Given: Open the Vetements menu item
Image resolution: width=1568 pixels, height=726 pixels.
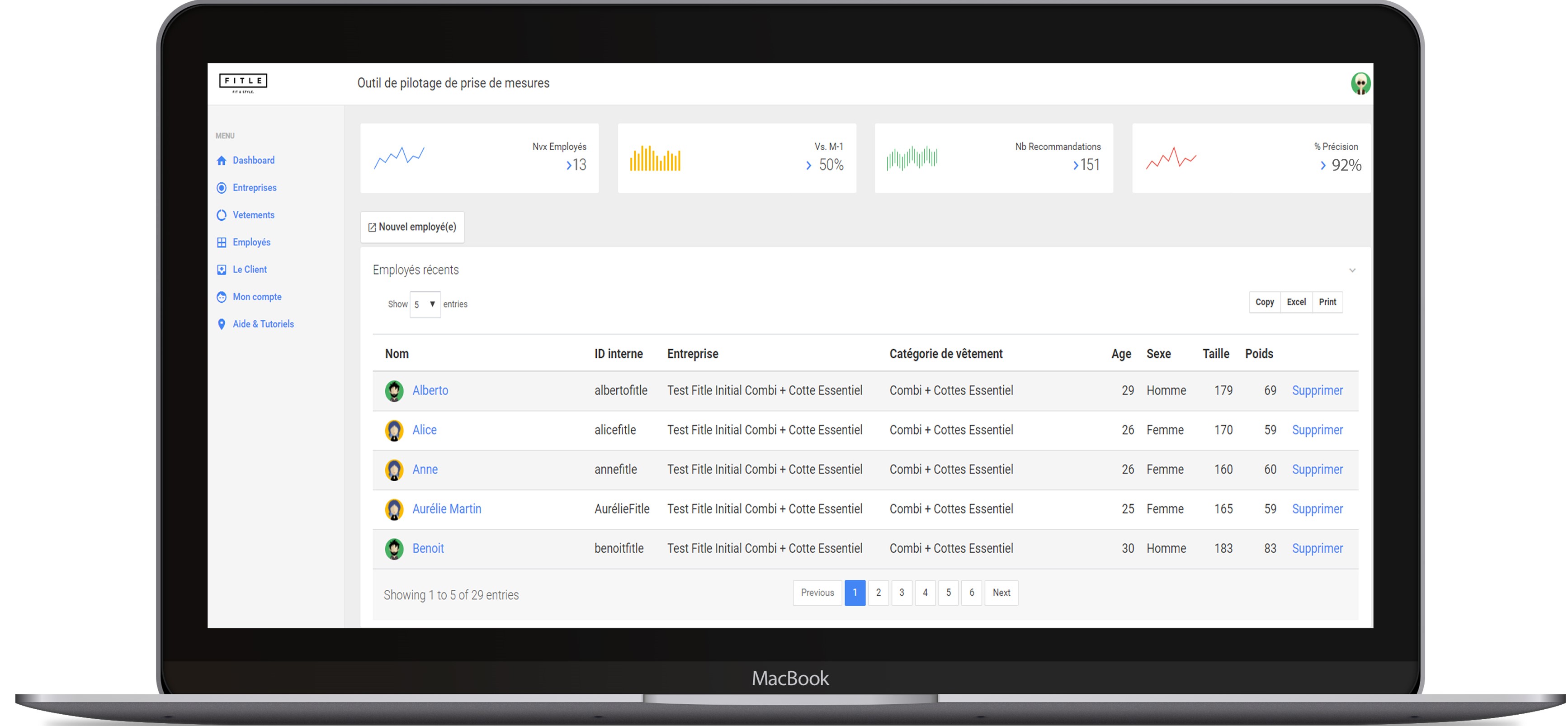Looking at the screenshot, I should tap(253, 215).
